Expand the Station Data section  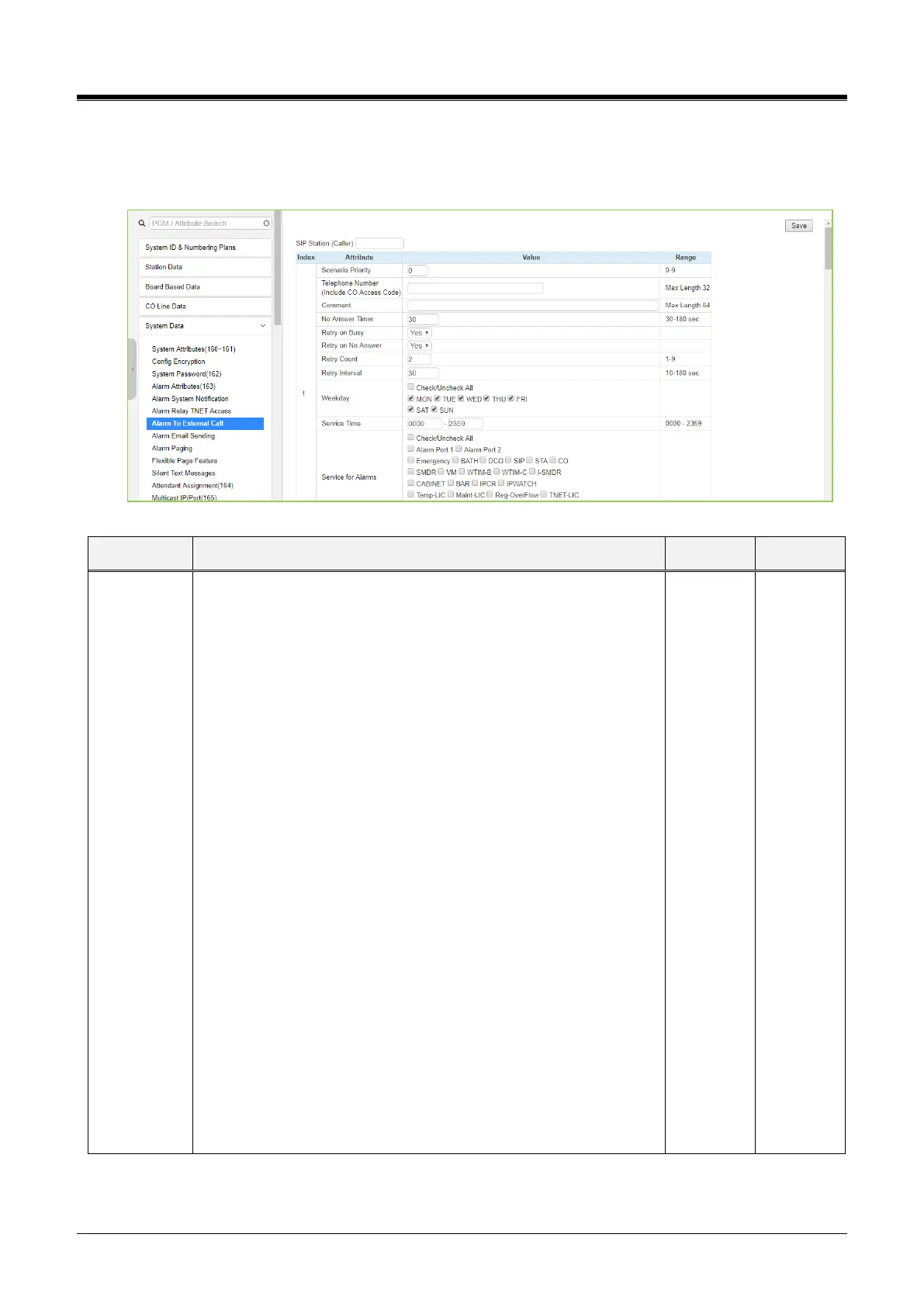click(206, 267)
